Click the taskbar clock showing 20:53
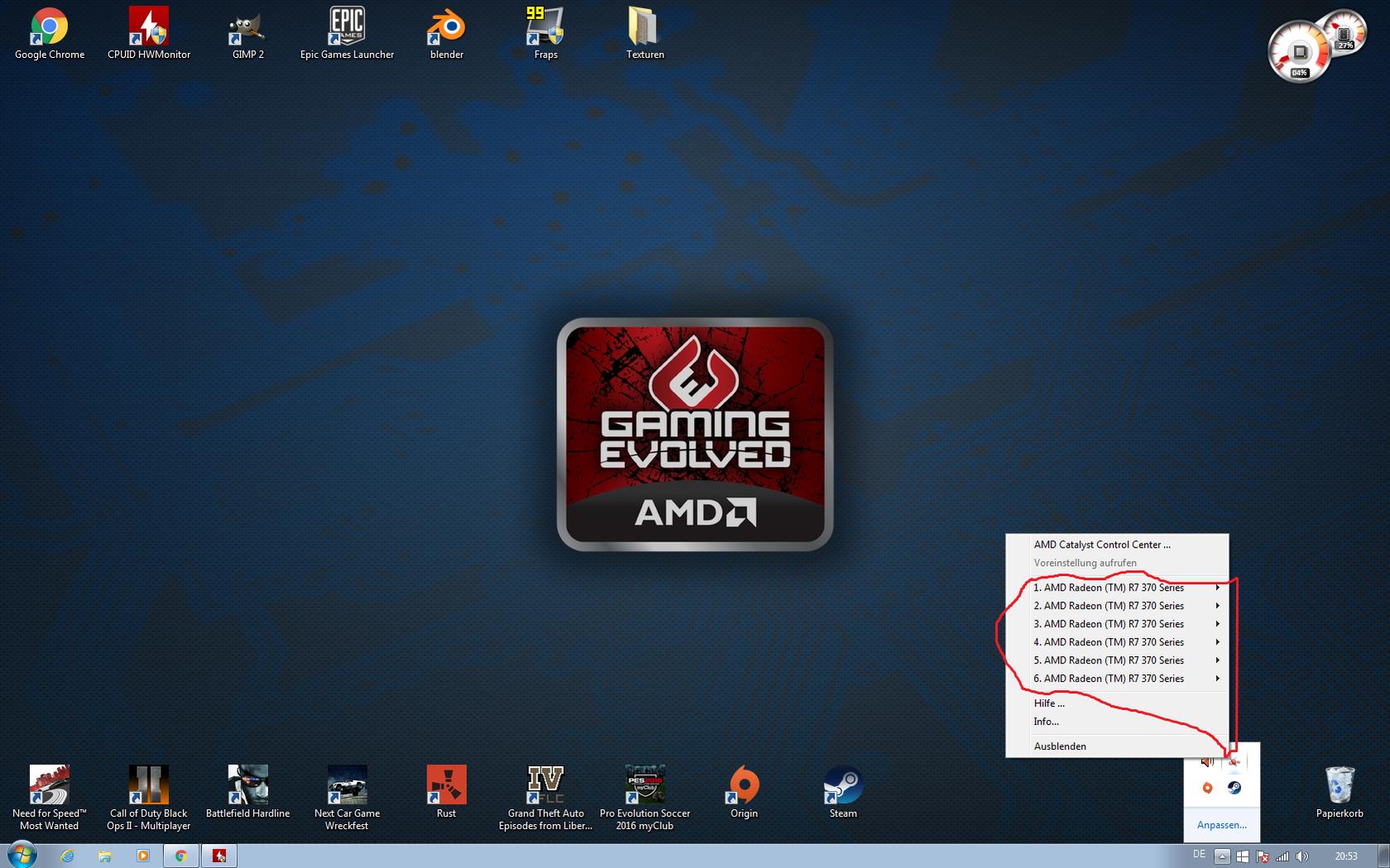The image size is (1390, 868). coord(1346,856)
